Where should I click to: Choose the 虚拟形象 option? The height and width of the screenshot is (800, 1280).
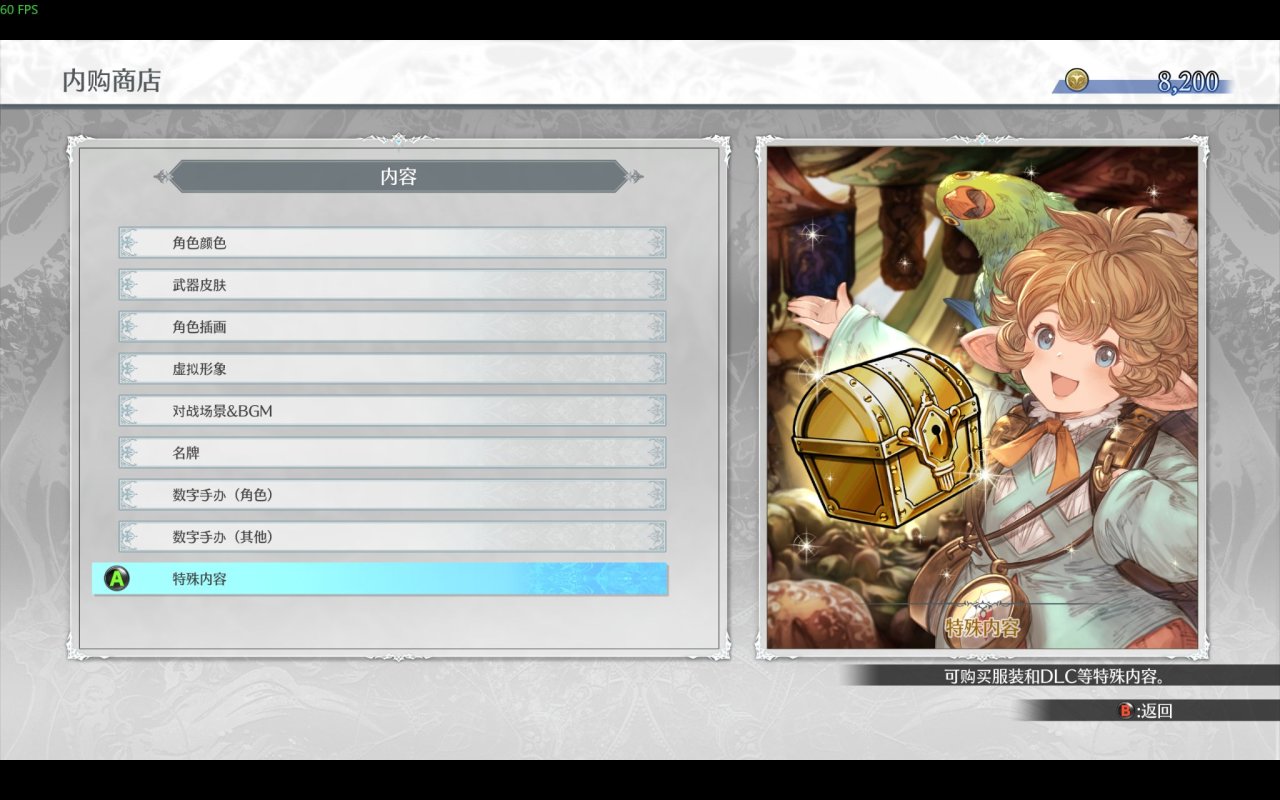[392, 369]
